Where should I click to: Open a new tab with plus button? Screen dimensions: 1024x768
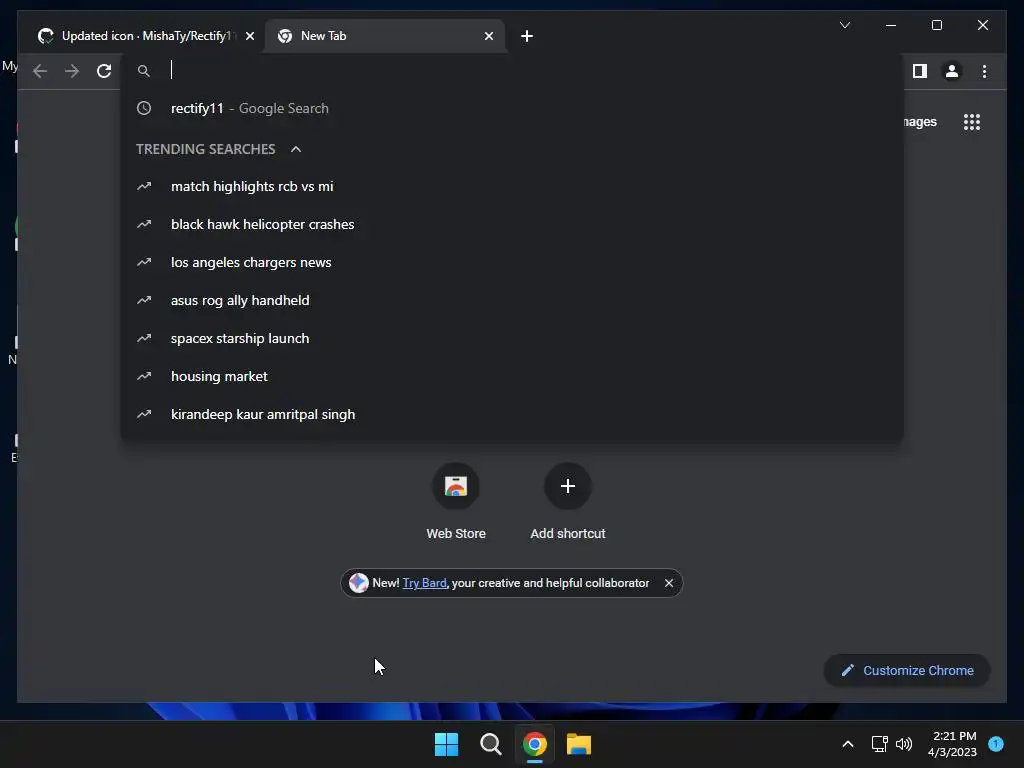[527, 36]
